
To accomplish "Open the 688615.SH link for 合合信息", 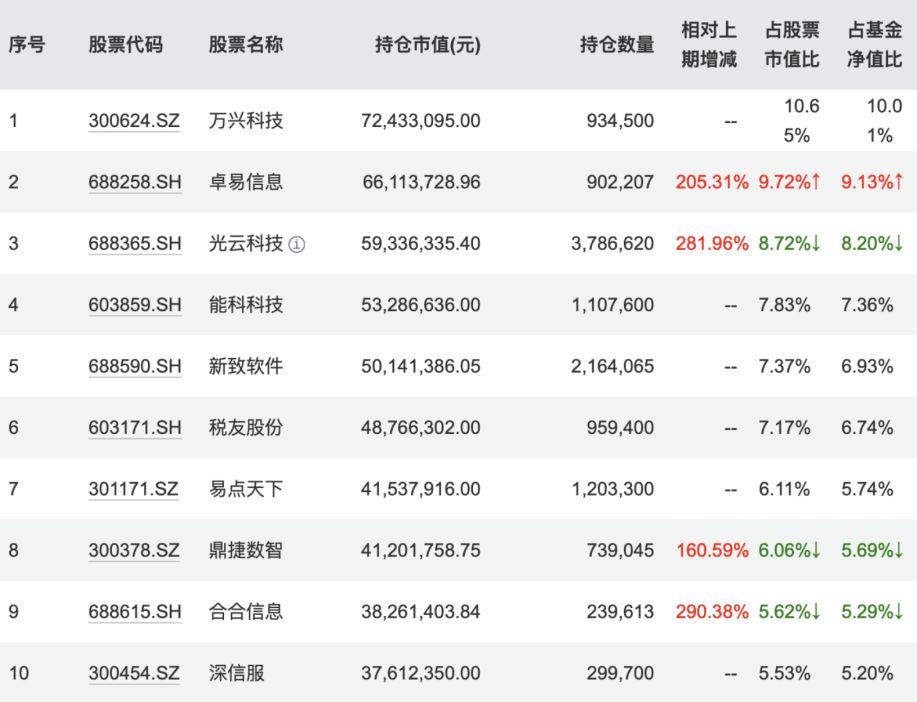I will 135,610.
